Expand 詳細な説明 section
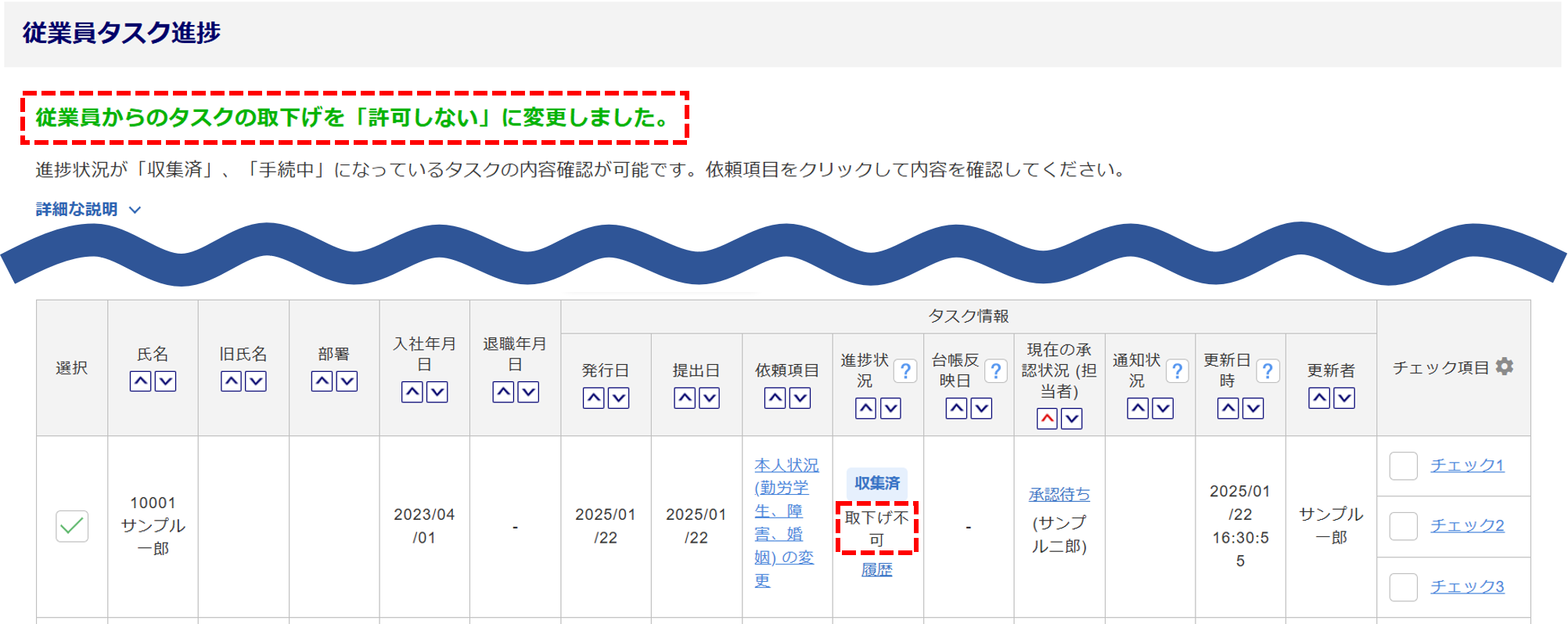The height and width of the screenshot is (624, 1568). click(x=88, y=210)
